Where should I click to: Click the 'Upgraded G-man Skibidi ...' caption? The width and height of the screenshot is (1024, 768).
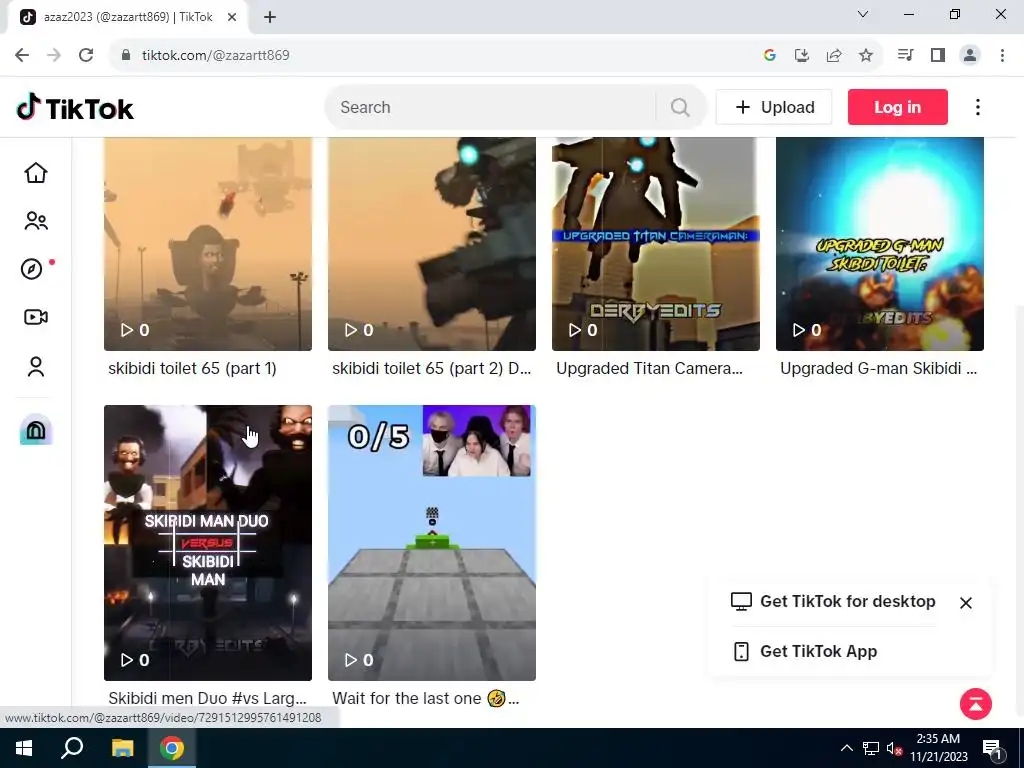[878, 368]
